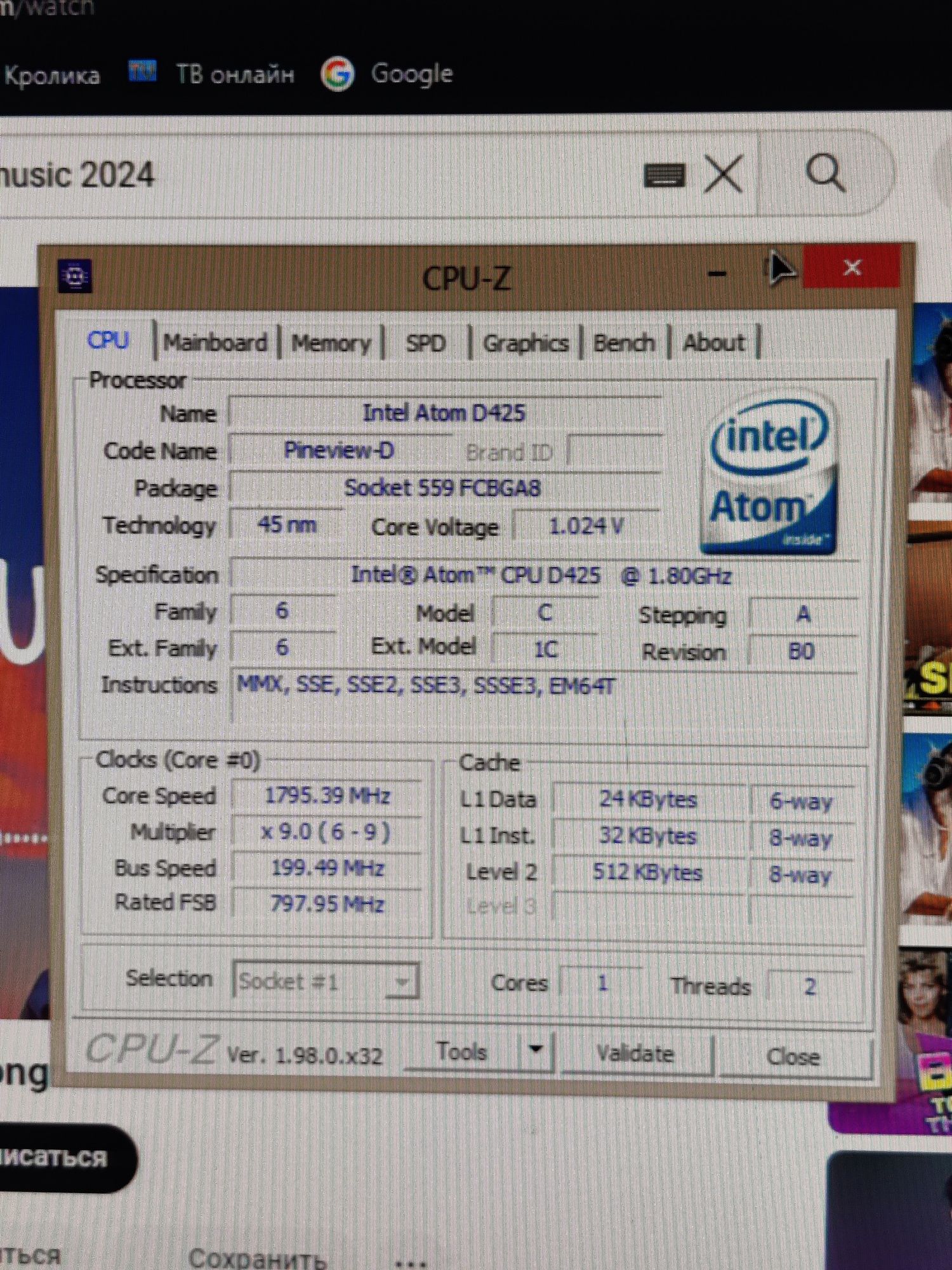Click the Cores count field showing 1
The width and height of the screenshot is (952, 1270).
point(602,984)
